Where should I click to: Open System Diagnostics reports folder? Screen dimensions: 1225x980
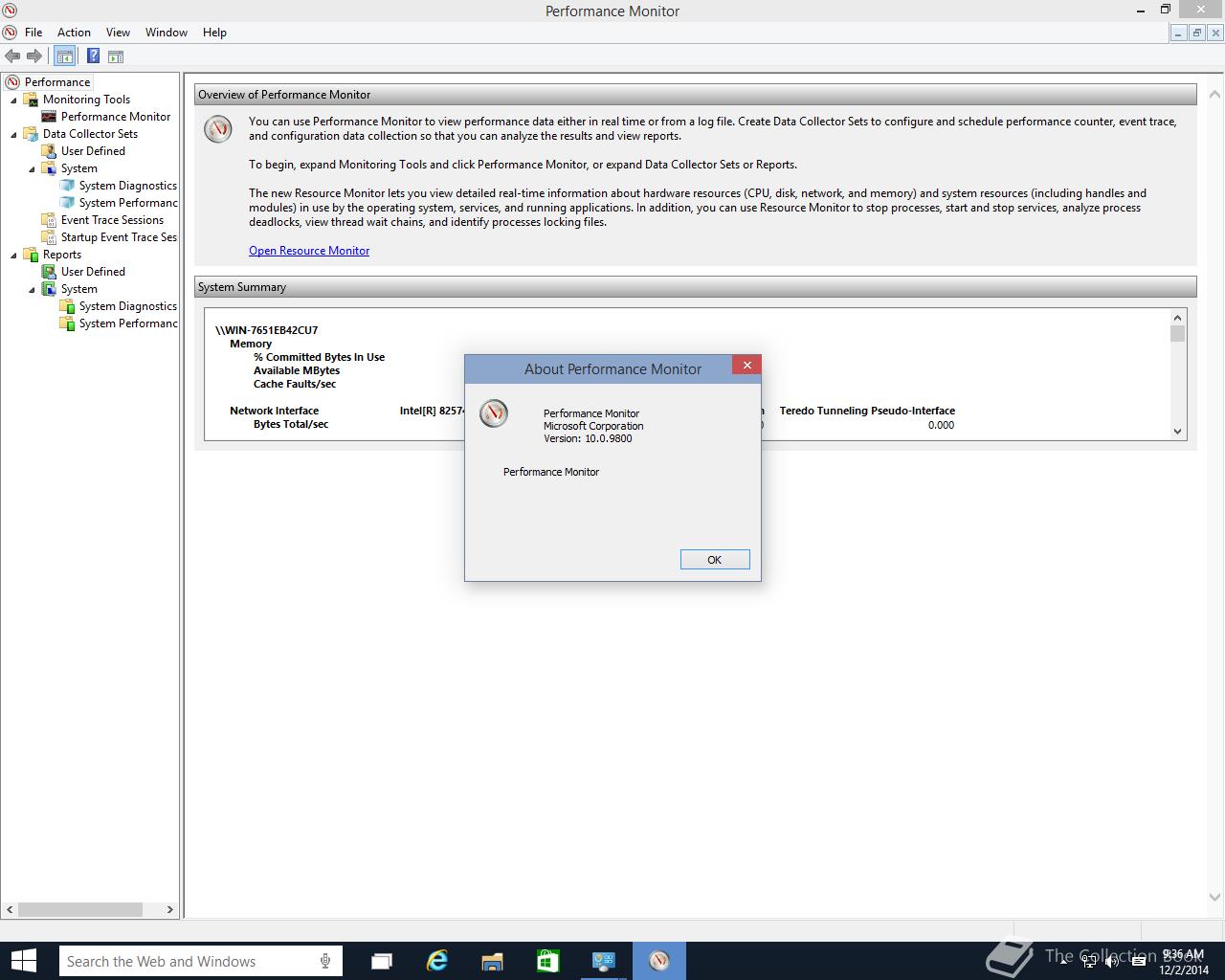(127, 306)
